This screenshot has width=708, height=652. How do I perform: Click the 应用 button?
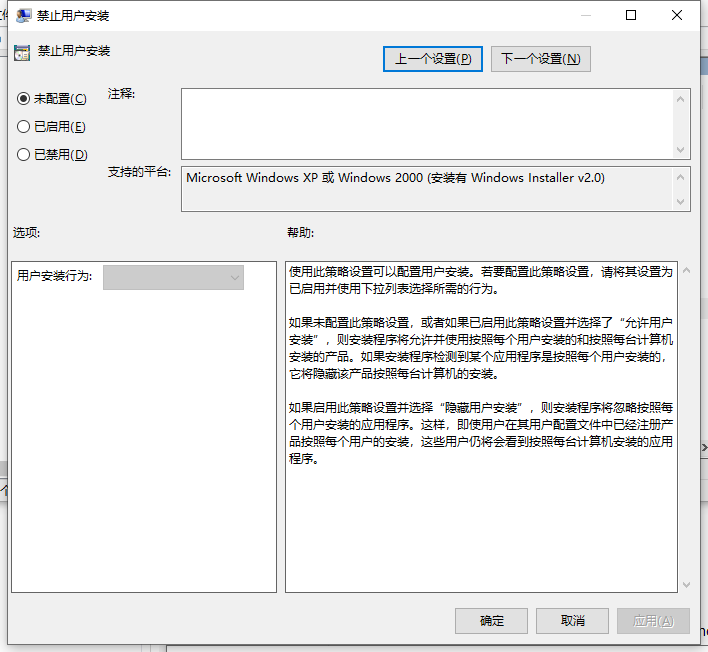pos(653,621)
